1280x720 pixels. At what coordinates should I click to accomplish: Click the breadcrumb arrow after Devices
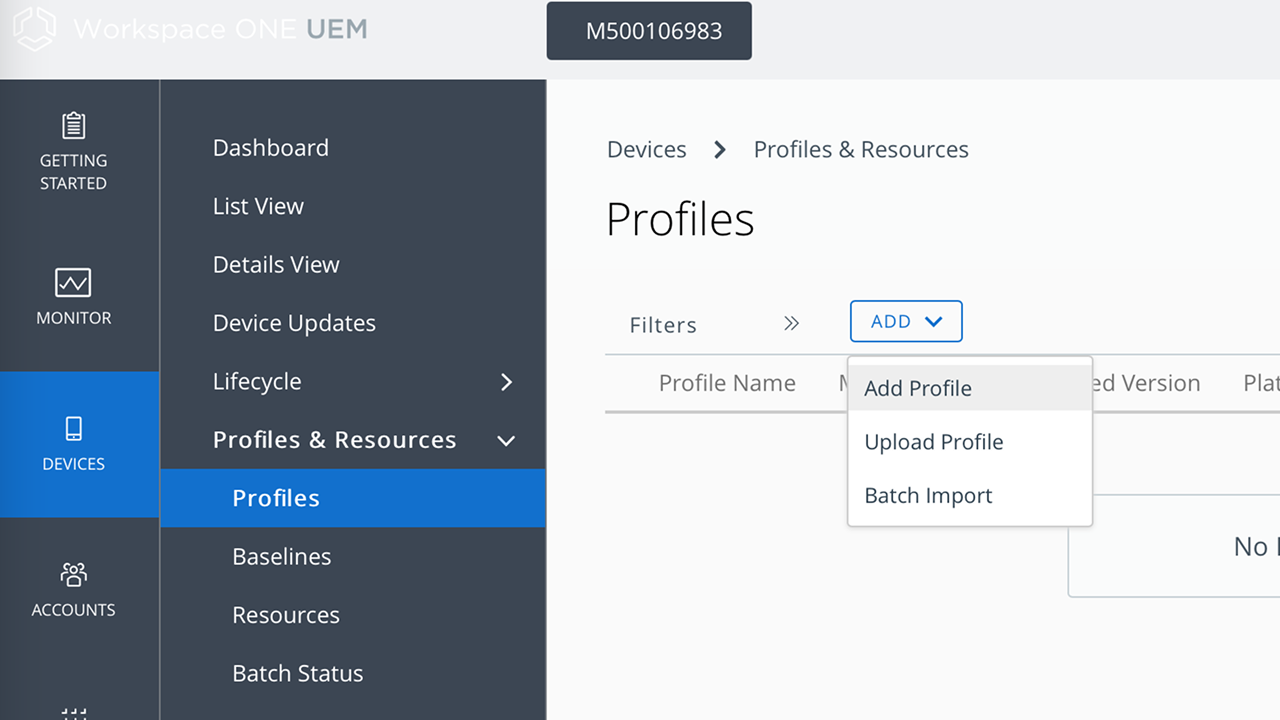[720, 150]
